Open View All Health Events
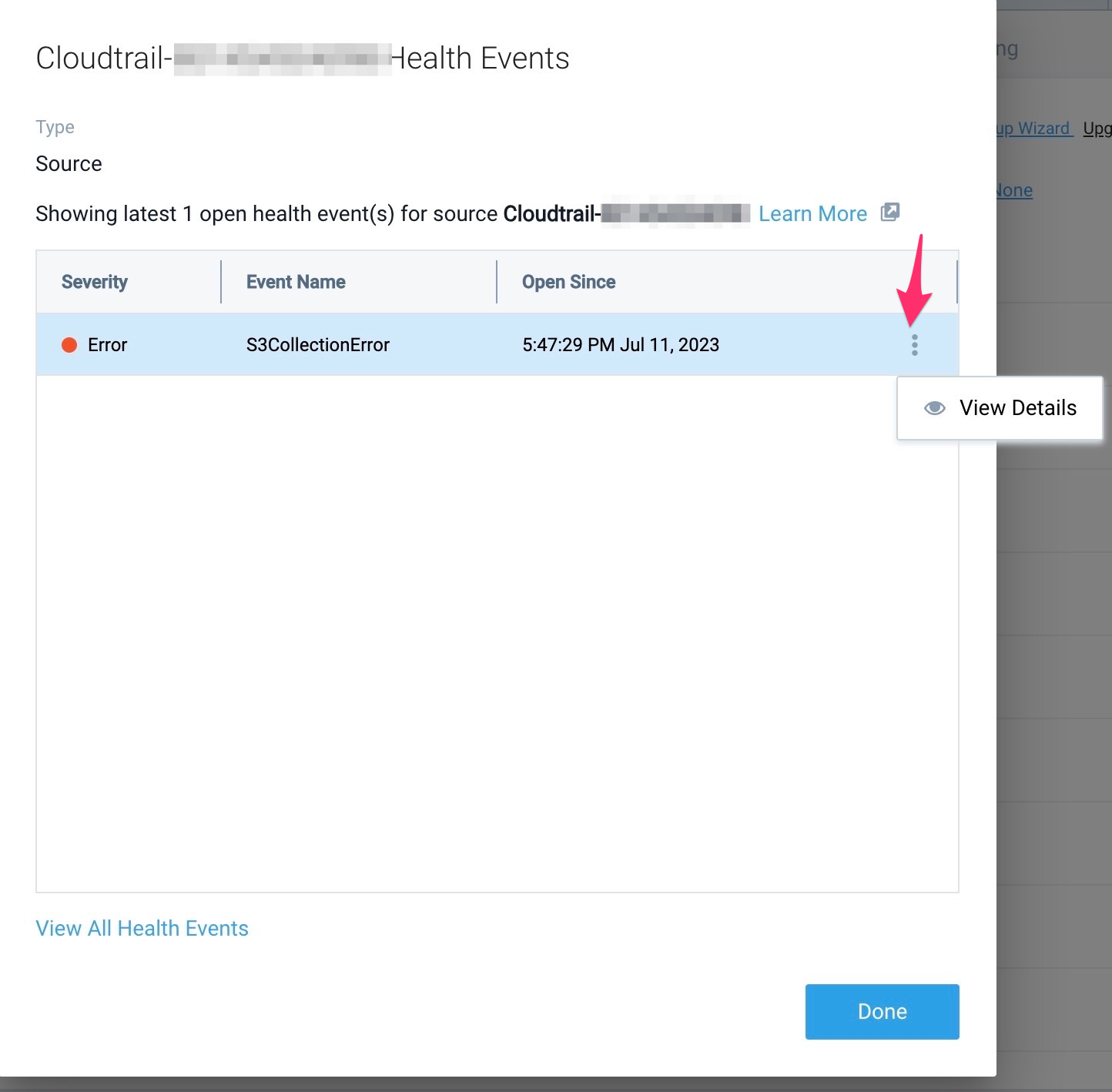This screenshot has height=1092, width=1112. 142,928
